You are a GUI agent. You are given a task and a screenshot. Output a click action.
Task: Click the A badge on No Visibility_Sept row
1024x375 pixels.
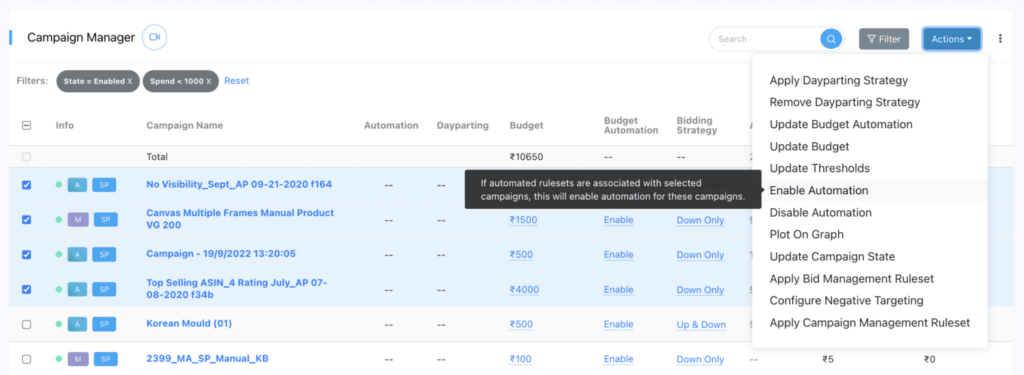coord(78,185)
